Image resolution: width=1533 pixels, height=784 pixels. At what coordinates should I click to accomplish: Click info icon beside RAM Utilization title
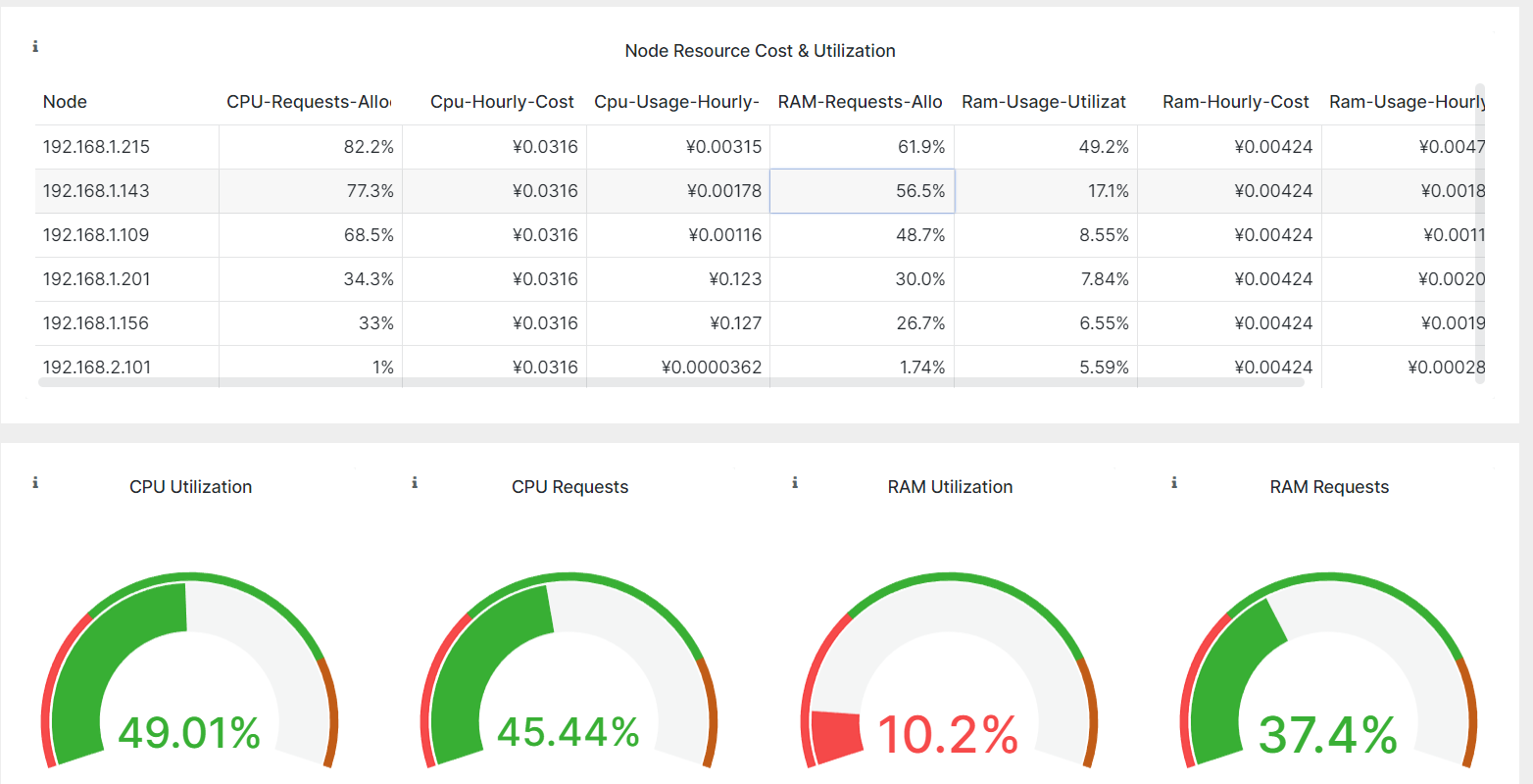click(x=795, y=482)
